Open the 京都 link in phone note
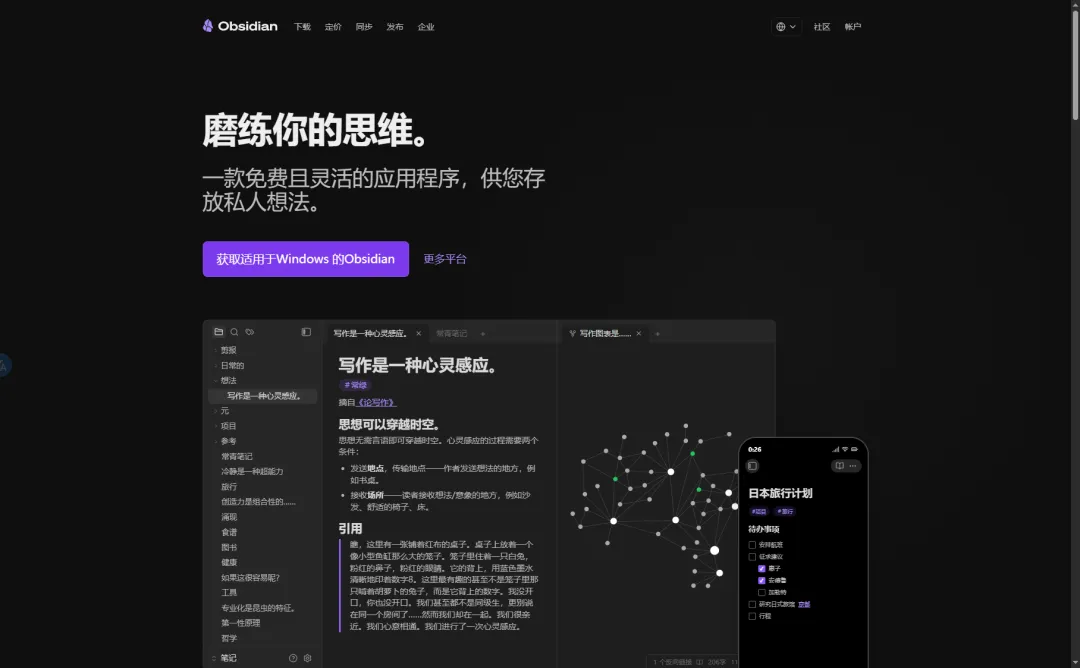The height and width of the screenshot is (668, 1080). (804, 605)
